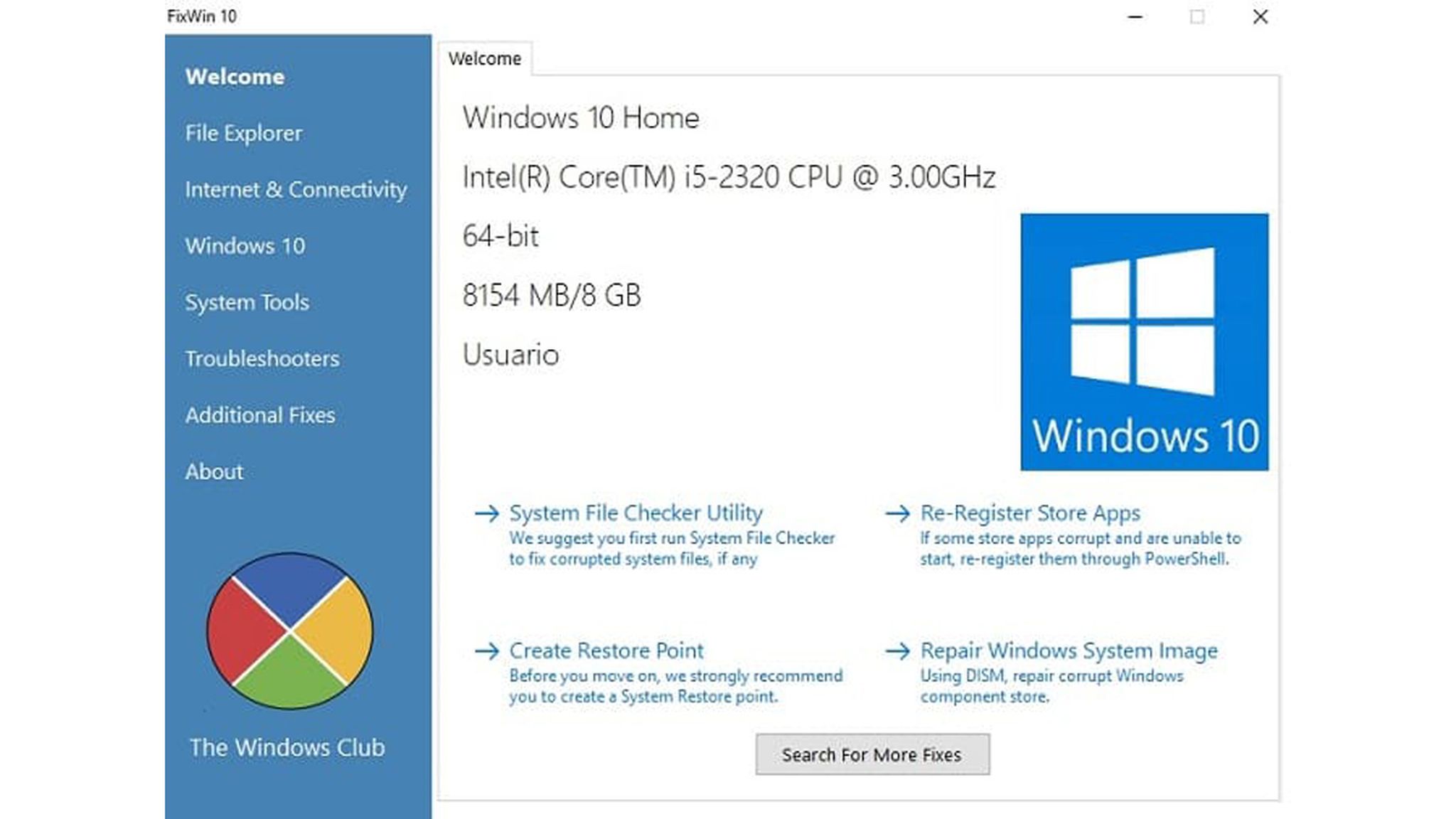Switch to the Welcome tab
This screenshot has height=819, width=1456.
tap(486, 58)
